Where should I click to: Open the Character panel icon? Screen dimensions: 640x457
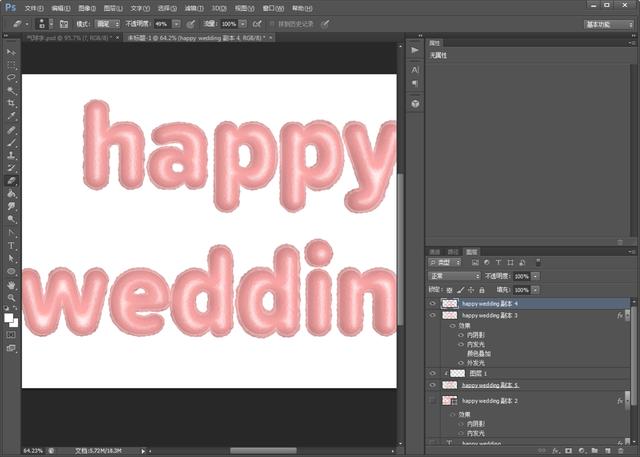415,70
